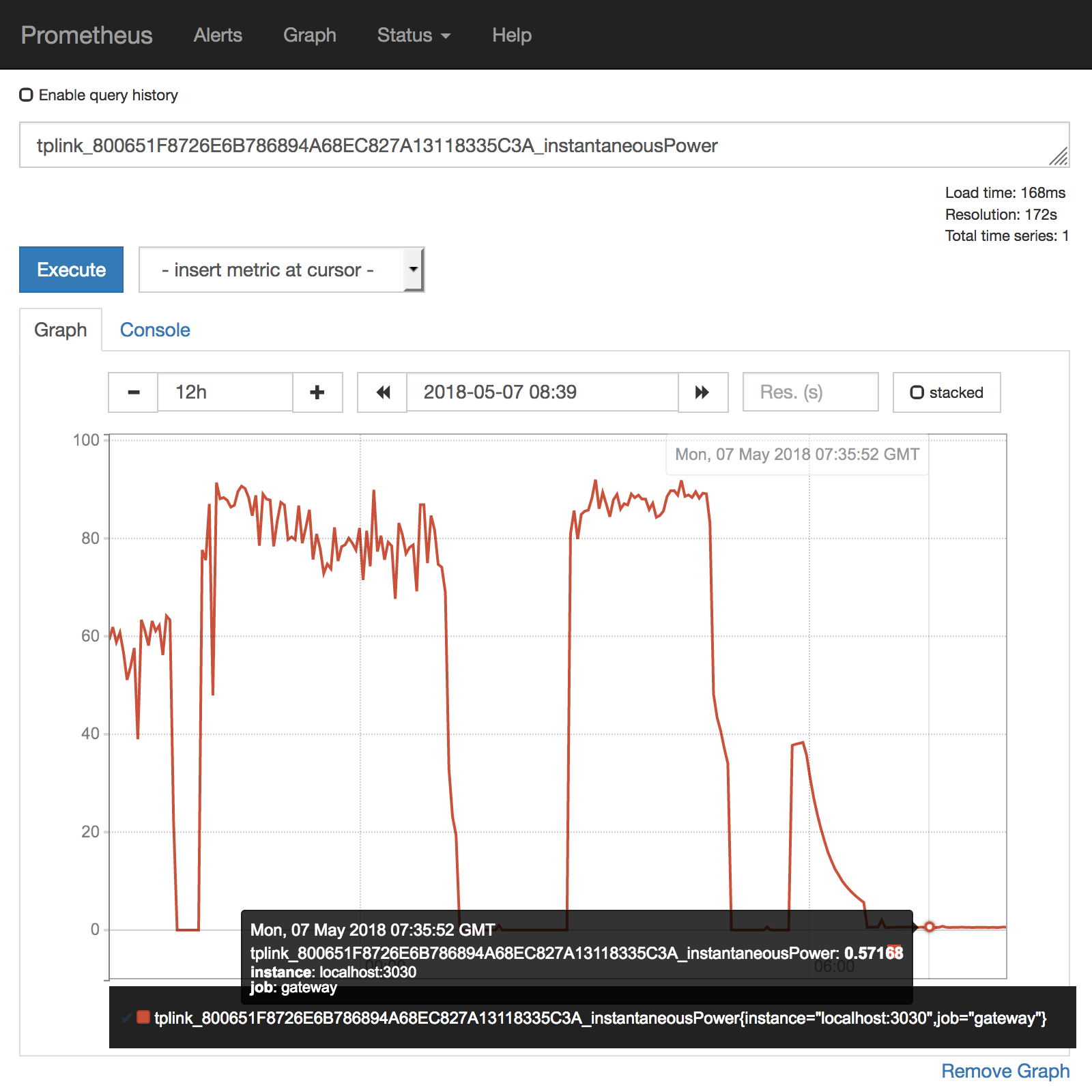This screenshot has width=1092, height=1092.
Task: Click the hovered data point marker on graph
Action: click(929, 926)
